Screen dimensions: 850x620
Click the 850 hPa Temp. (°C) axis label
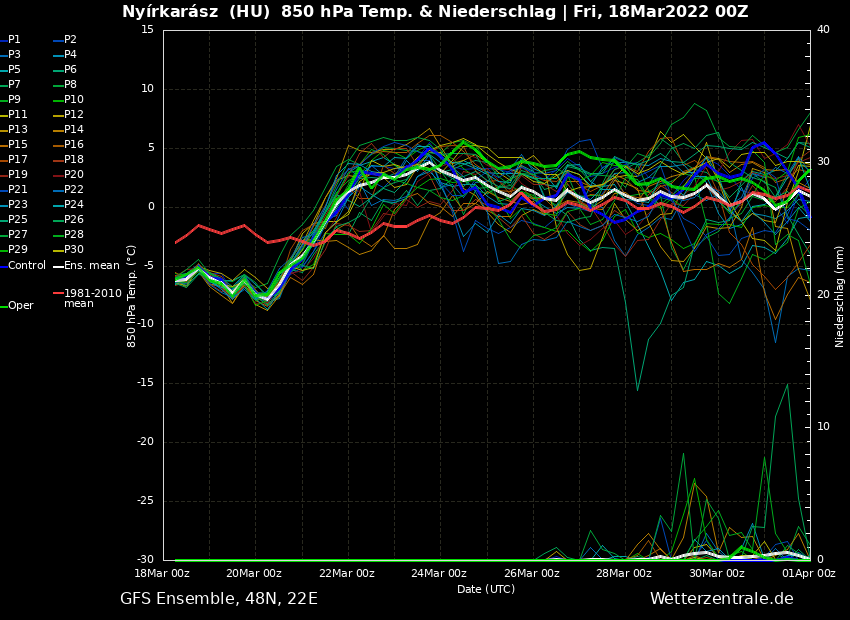point(132,296)
